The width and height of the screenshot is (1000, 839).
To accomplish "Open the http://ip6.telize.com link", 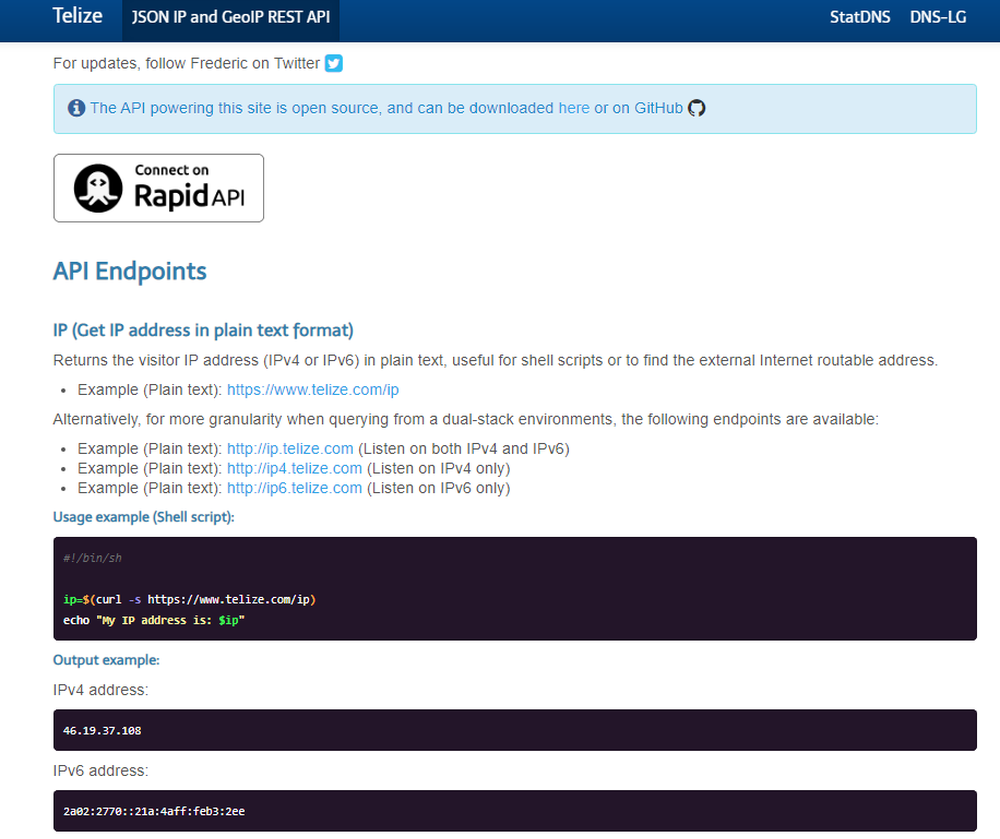I will [295, 488].
